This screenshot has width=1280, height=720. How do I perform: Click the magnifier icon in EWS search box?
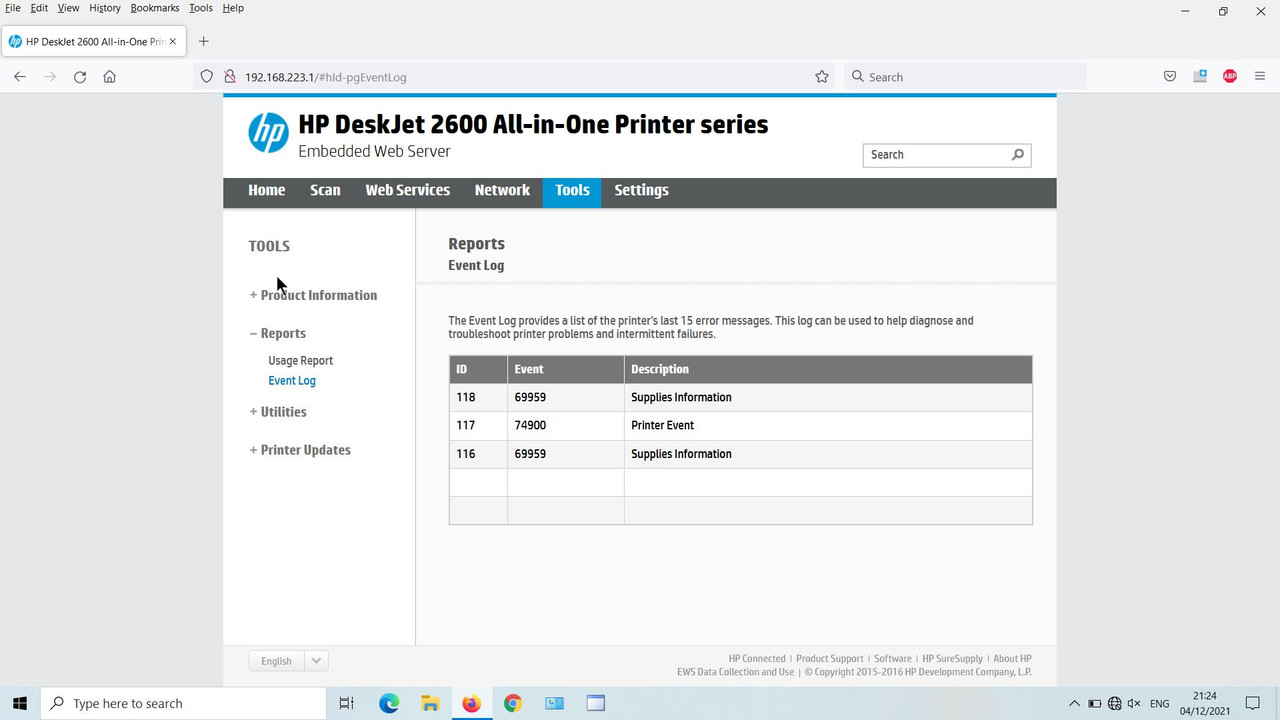click(x=1018, y=155)
